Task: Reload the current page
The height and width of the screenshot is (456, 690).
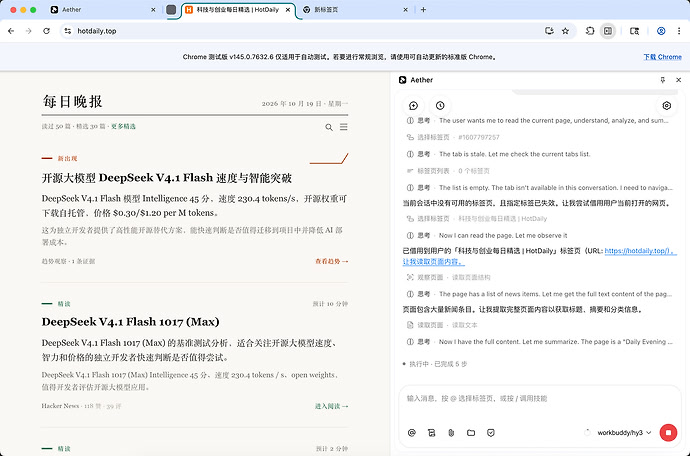Action: point(46,31)
